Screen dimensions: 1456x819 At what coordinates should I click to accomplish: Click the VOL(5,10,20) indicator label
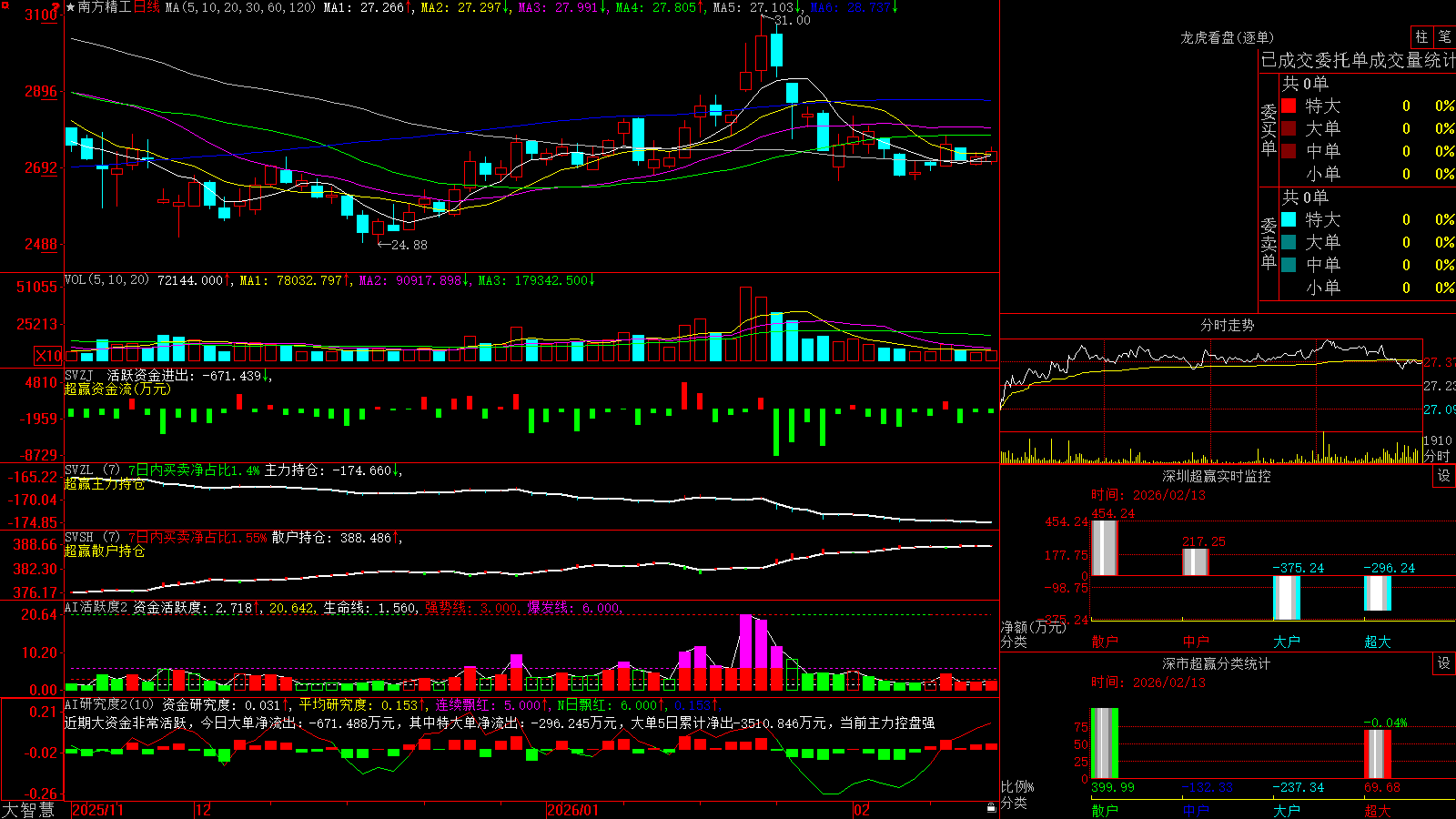tap(106, 280)
